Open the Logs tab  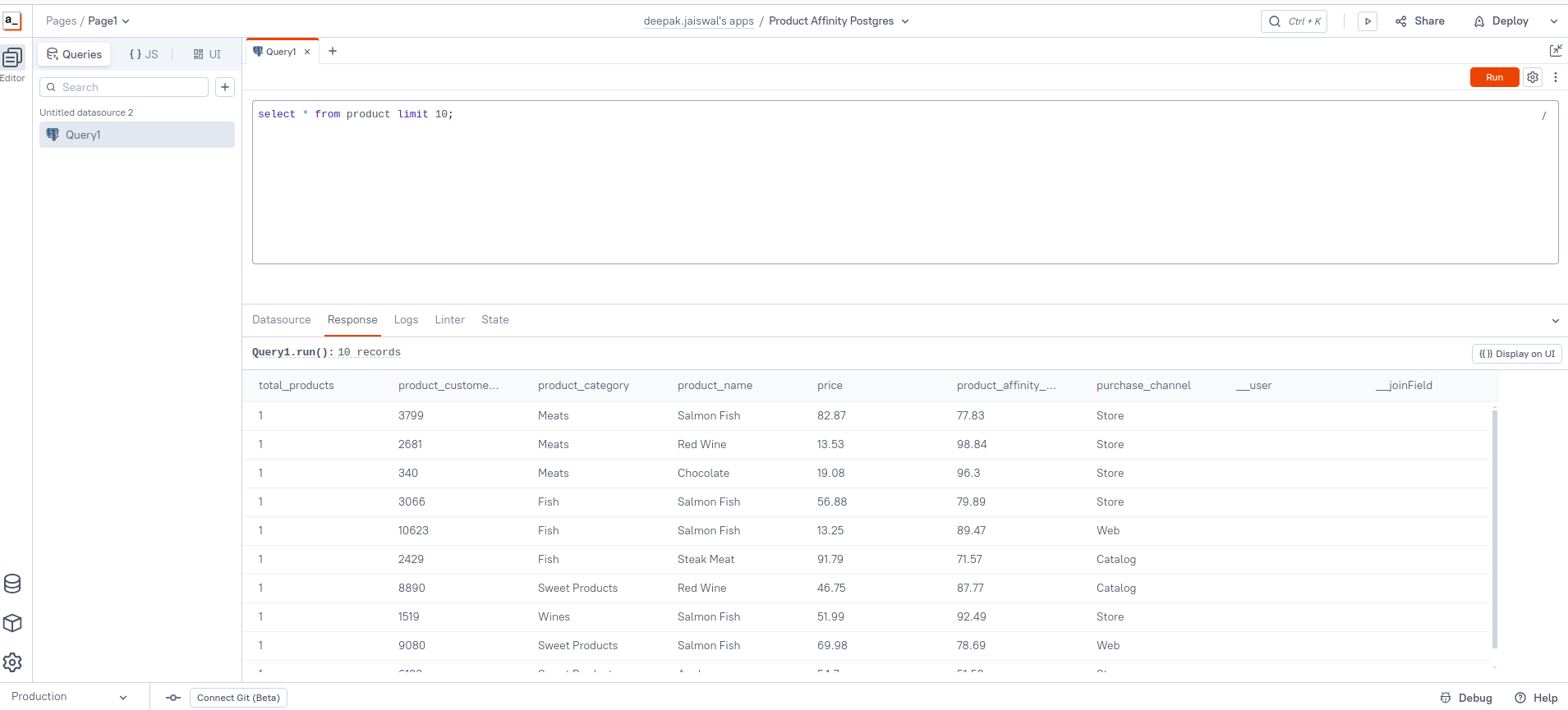point(406,320)
